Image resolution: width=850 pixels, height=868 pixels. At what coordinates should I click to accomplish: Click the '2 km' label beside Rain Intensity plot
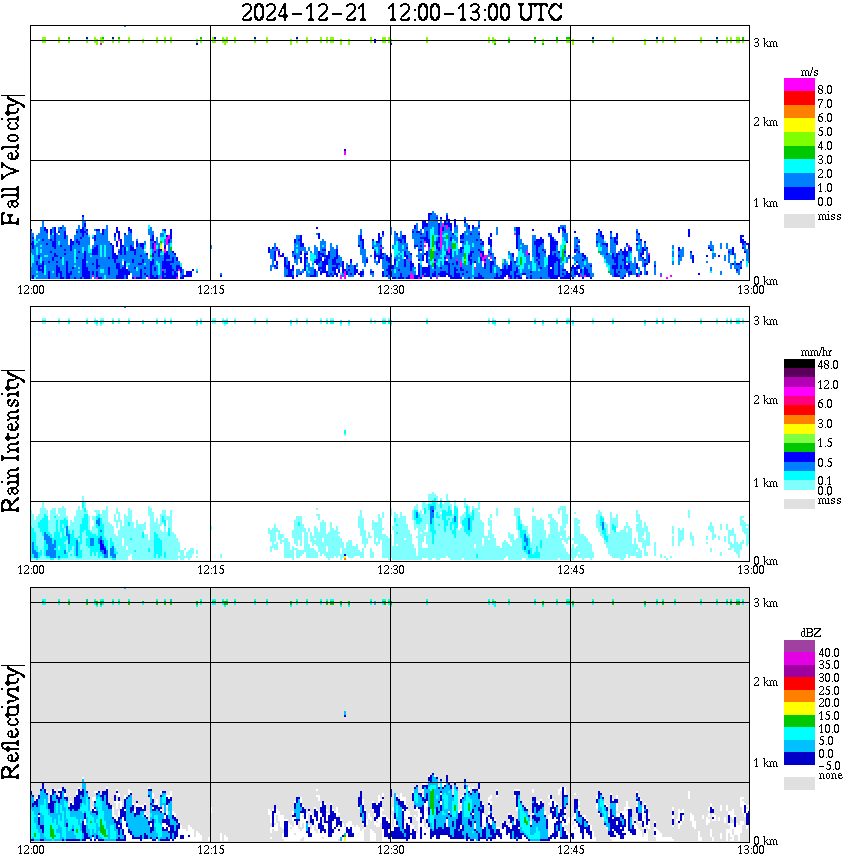coord(766,400)
